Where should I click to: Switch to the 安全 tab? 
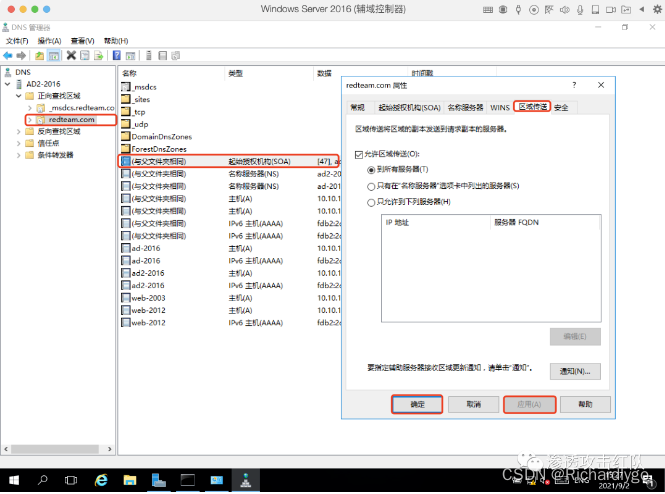pyautogui.click(x=561, y=107)
